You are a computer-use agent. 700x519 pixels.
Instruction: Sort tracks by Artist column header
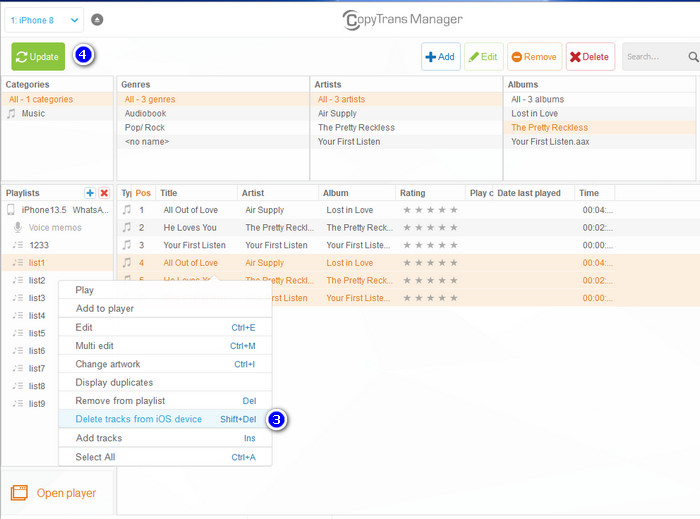pyautogui.click(x=278, y=193)
